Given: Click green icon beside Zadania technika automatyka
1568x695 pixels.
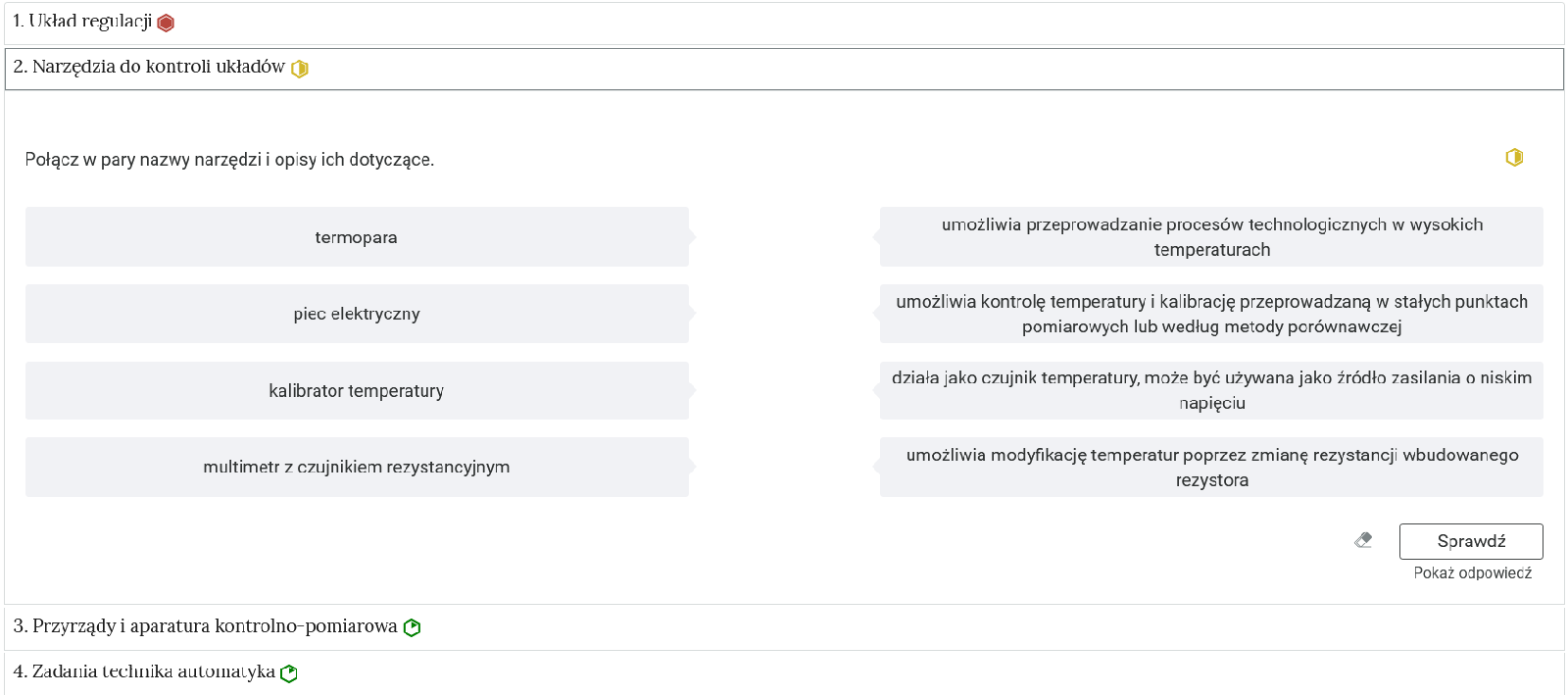Looking at the screenshot, I should coord(289,673).
